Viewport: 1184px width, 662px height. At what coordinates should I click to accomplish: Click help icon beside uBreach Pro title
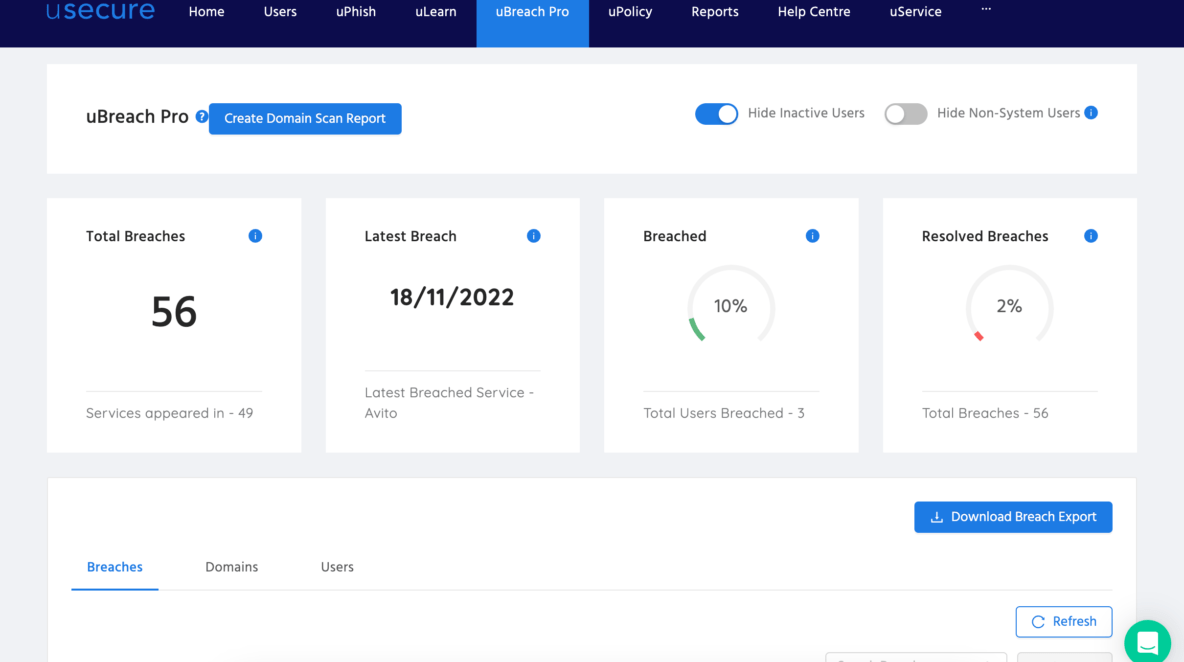click(x=201, y=117)
